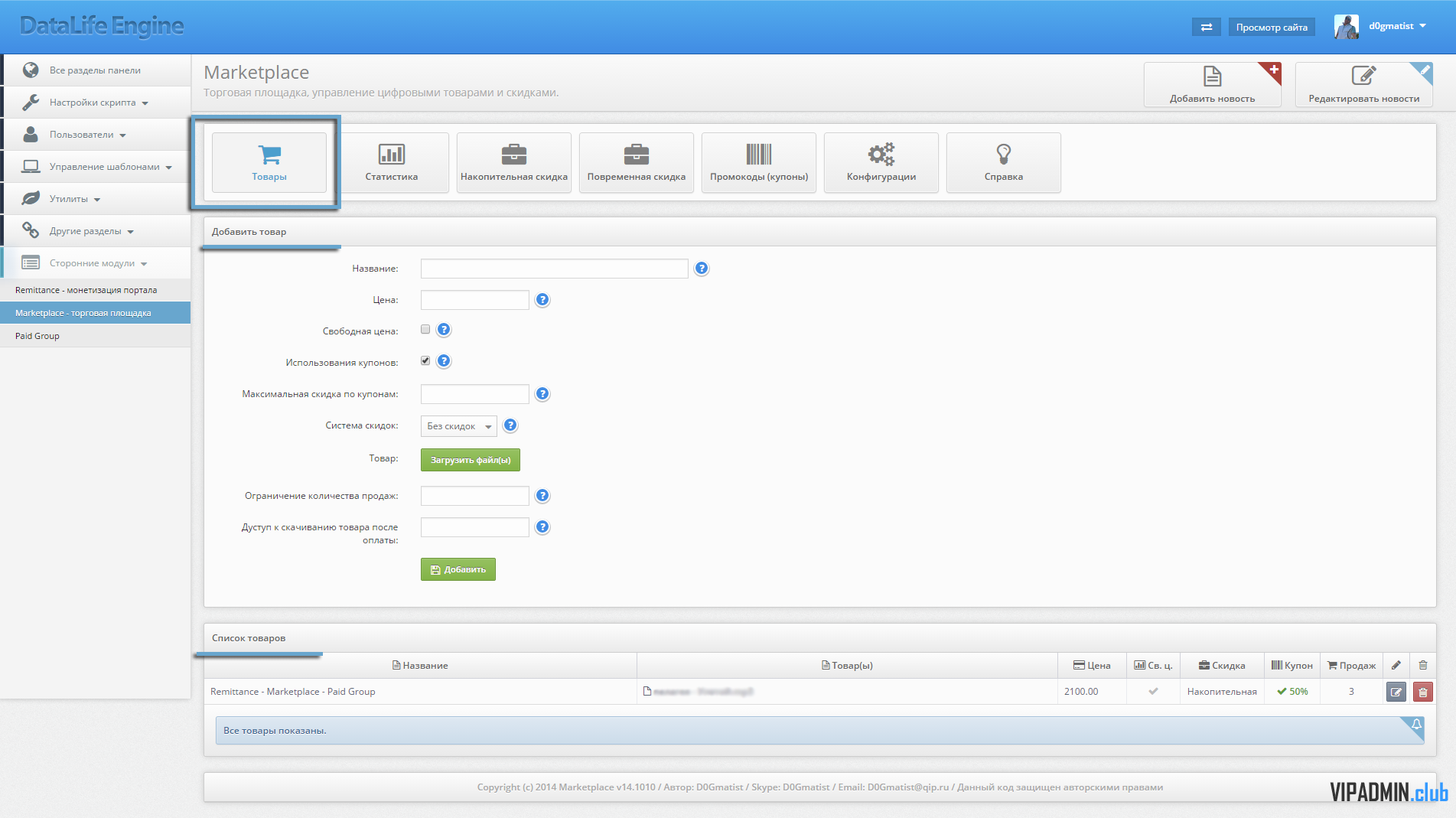This screenshot has width=1456, height=818.
Task: Click the product file link in row
Action: click(698, 692)
